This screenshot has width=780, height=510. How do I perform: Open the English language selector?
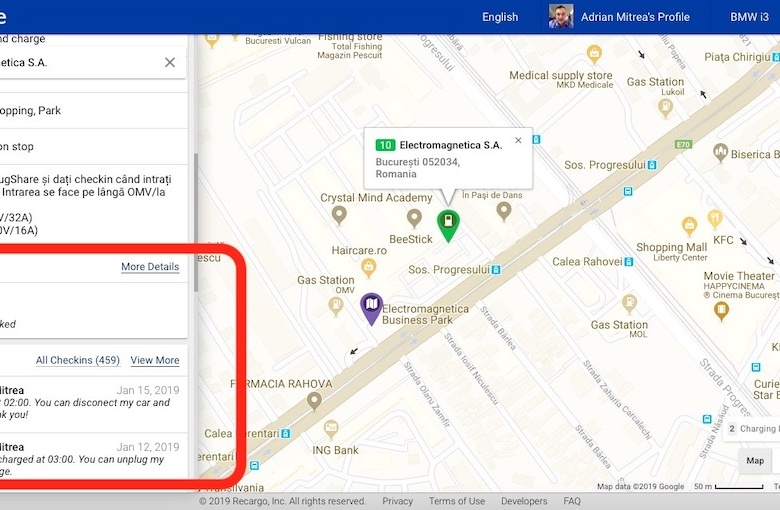(x=500, y=17)
